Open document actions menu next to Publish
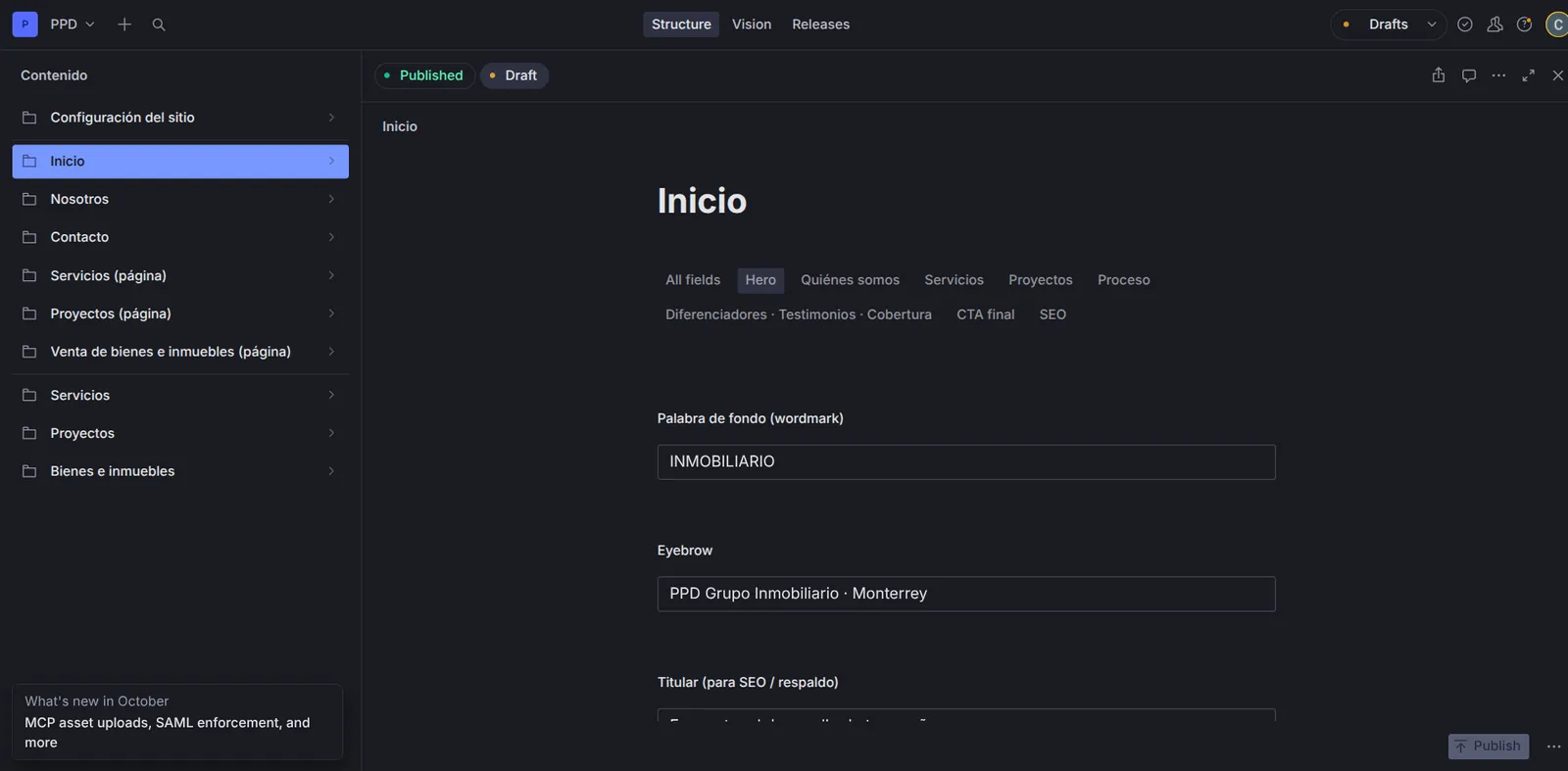 point(1553,747)
